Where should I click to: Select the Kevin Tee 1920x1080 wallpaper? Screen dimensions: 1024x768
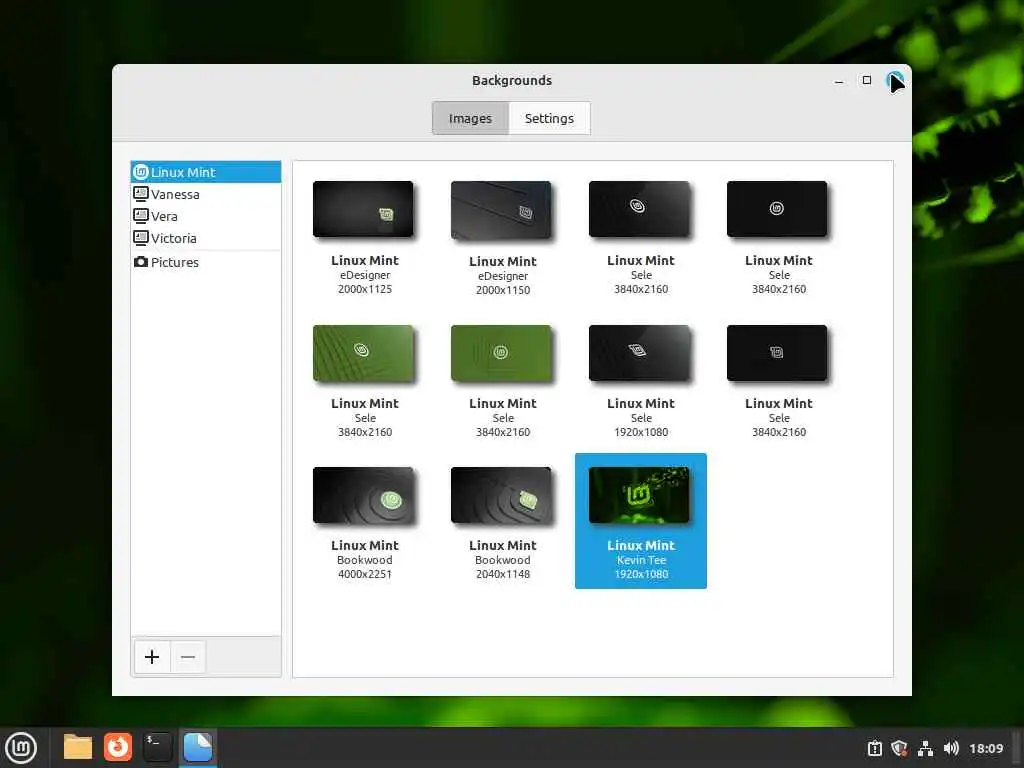641,521
